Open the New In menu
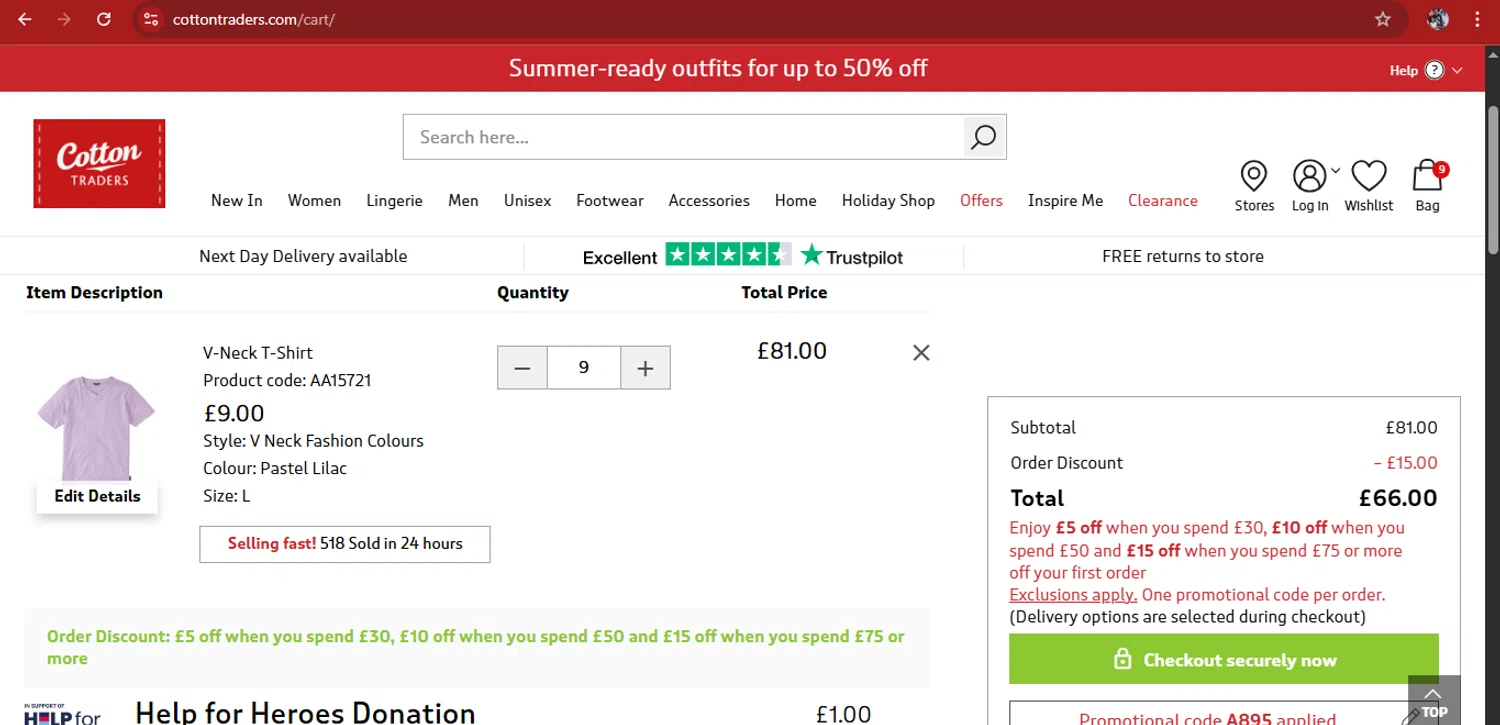 [x=237, y=200]
